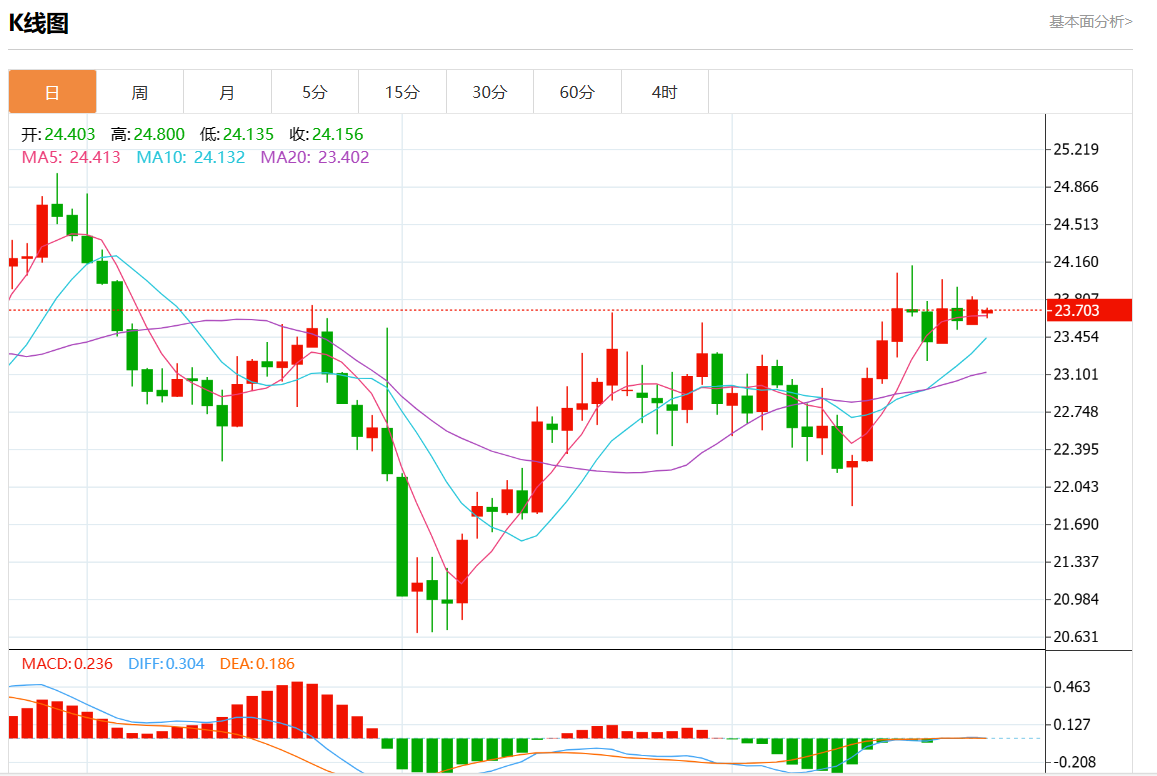Click the 20.631 price axis label

click(x=1076, y=637)
